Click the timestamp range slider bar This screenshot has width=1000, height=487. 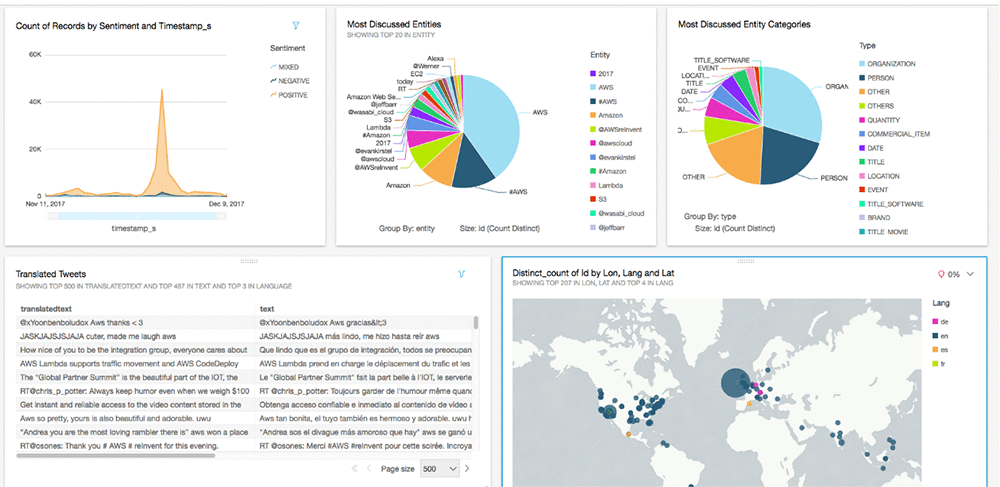click(137, 216)
